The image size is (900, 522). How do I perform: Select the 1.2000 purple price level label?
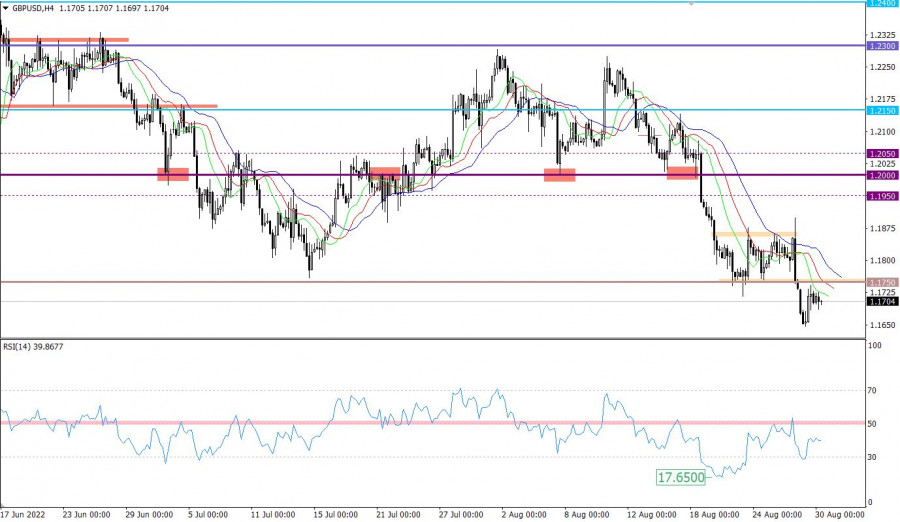(x=881, y=175)
